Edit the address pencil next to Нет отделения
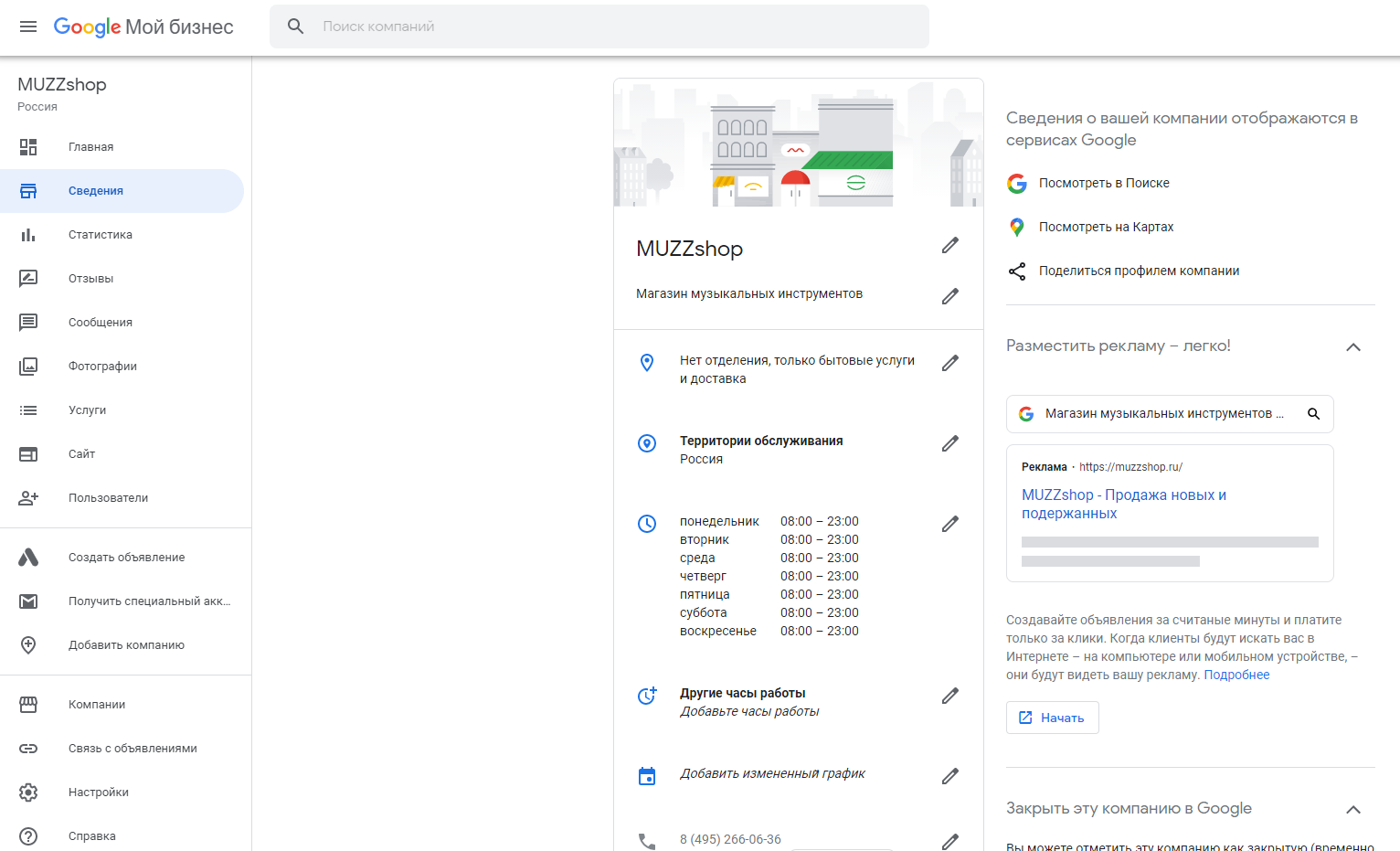Viewport: 1400px width, 851px height. click(x=950, y=363)
